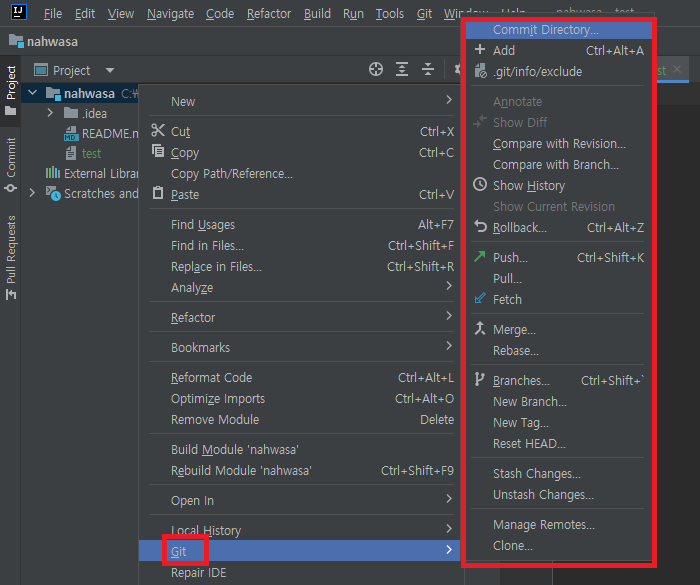Viewport: 700px width, 585px height.
Task: Open the Bookmarks submenu
Action: (301, 347)
